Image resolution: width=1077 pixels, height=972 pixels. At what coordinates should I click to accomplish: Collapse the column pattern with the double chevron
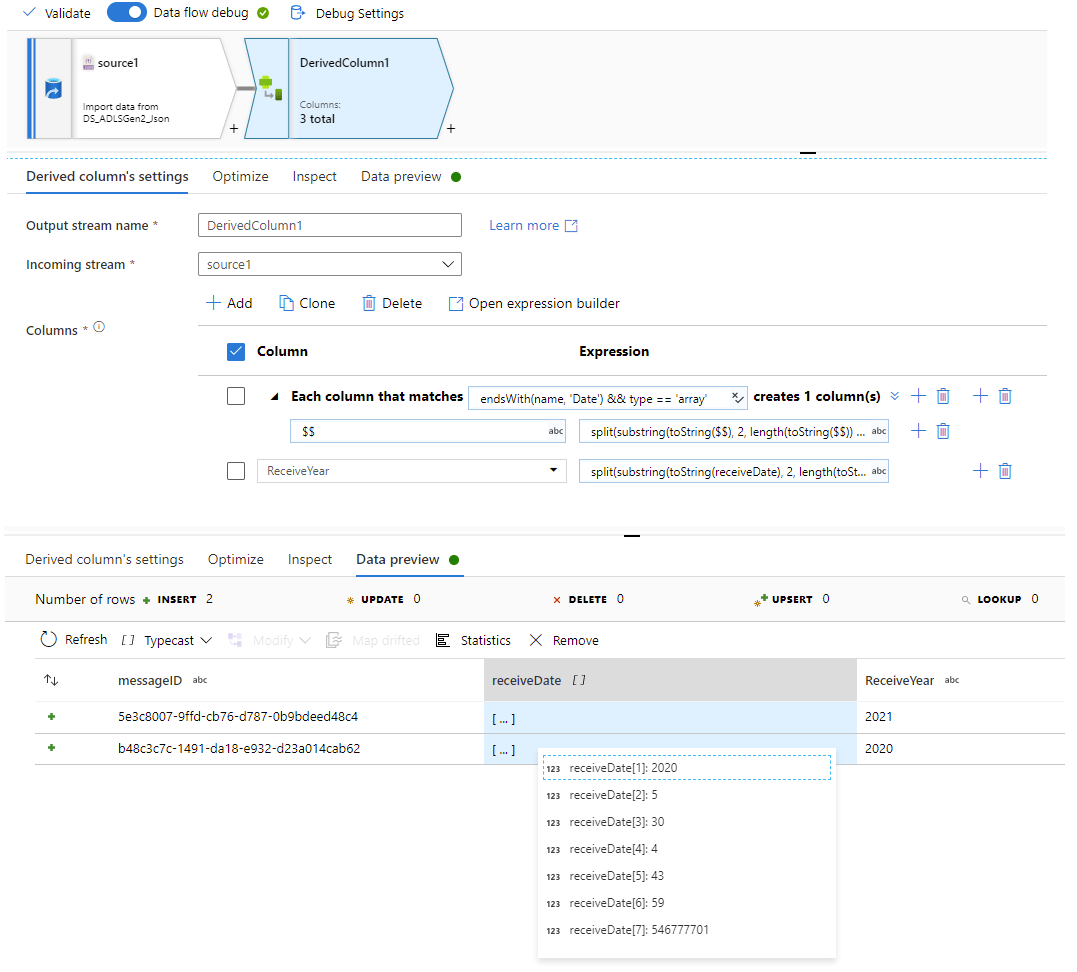click(x=893, y=396)
